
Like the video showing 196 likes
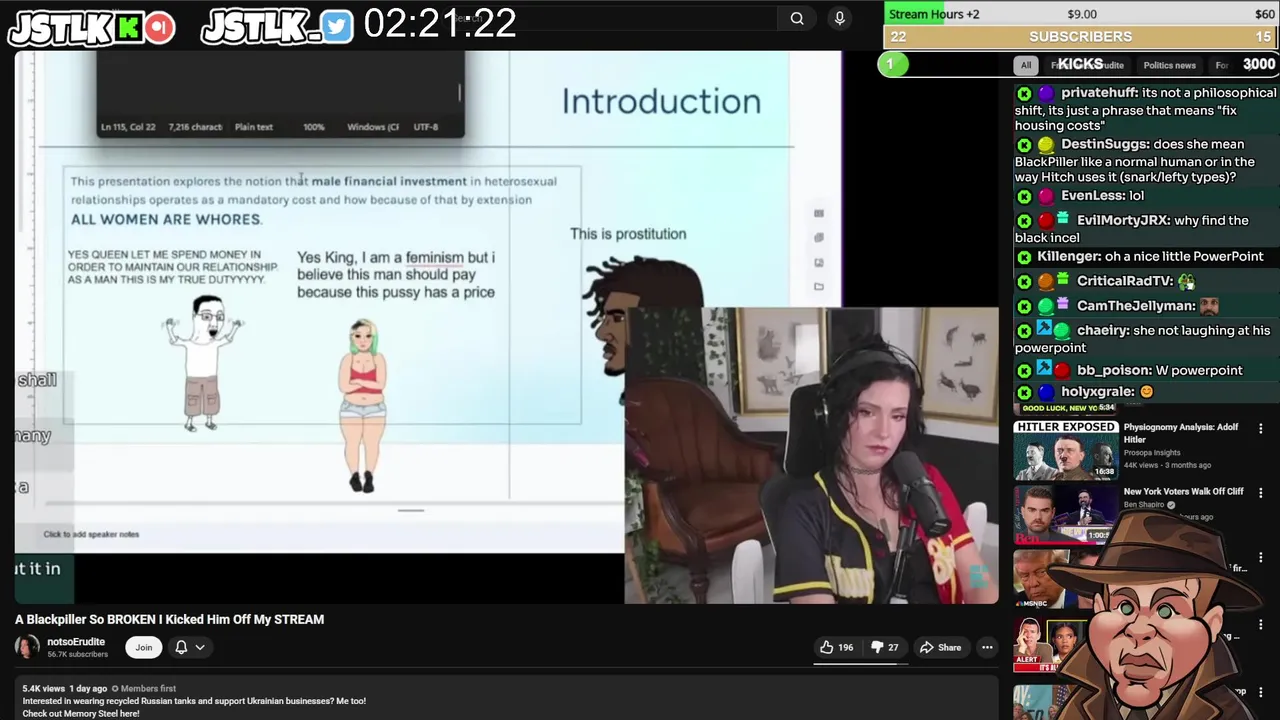(x=836, y=647)
